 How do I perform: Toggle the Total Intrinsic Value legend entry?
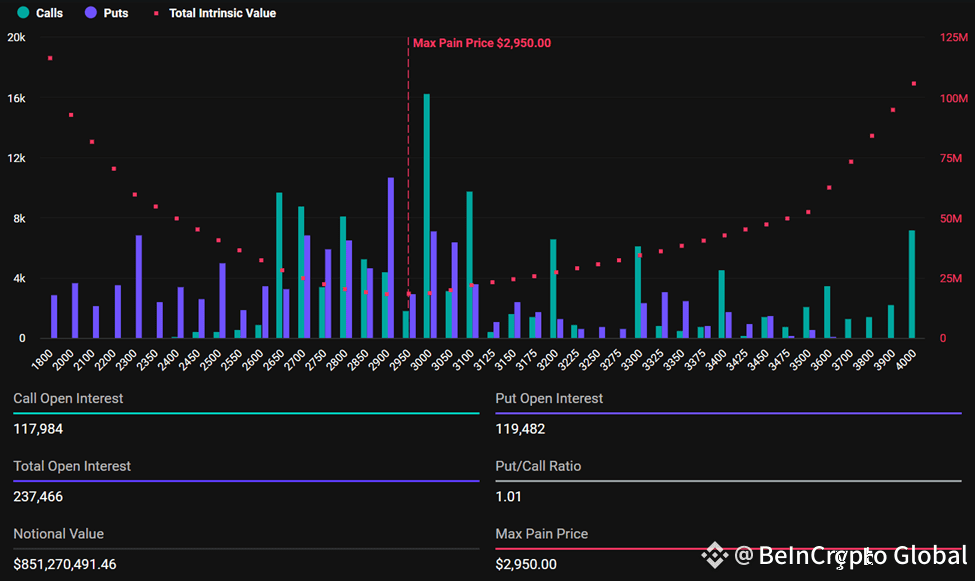pos(215,13)
